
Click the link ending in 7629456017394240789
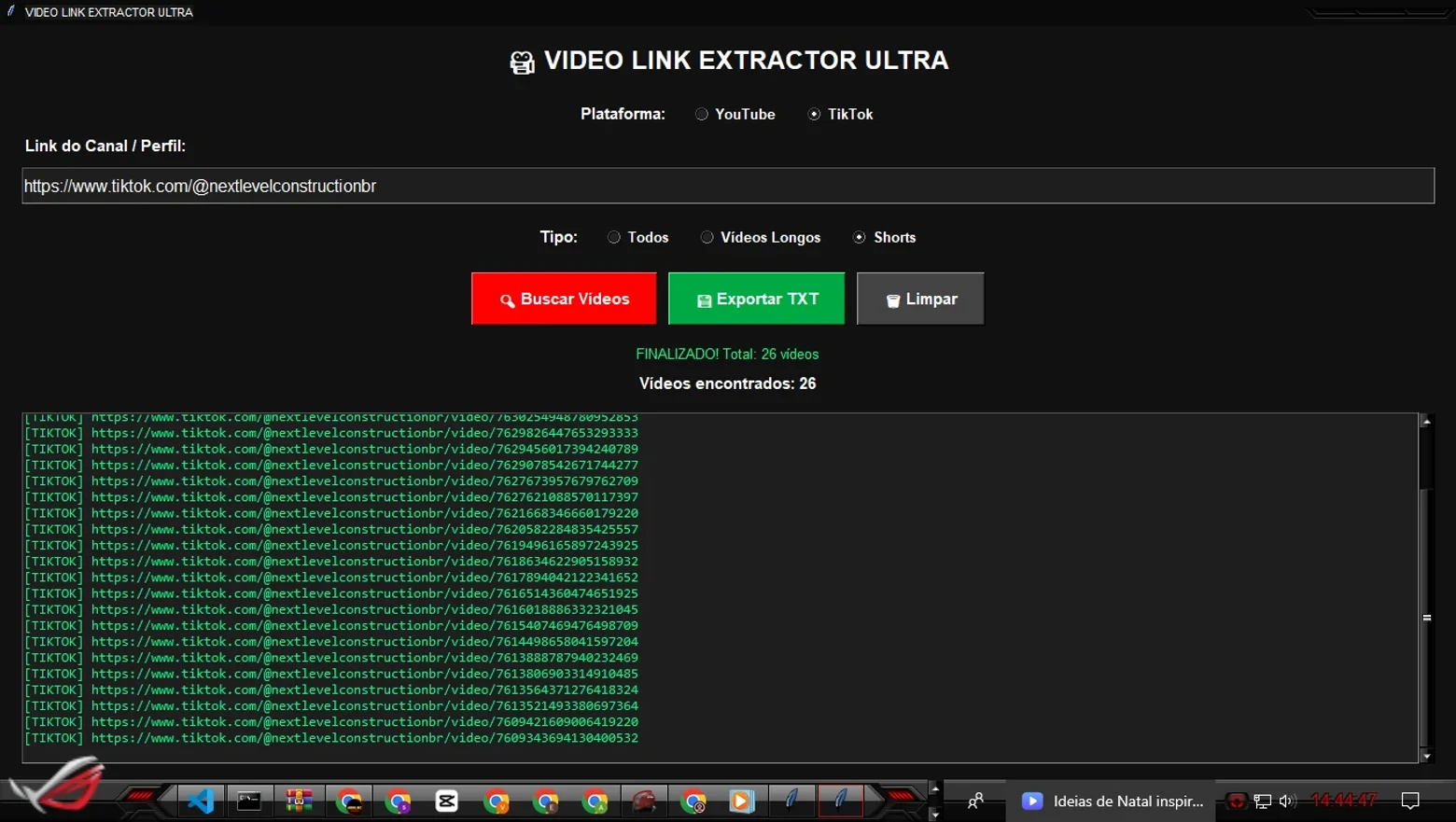(365, 449)
